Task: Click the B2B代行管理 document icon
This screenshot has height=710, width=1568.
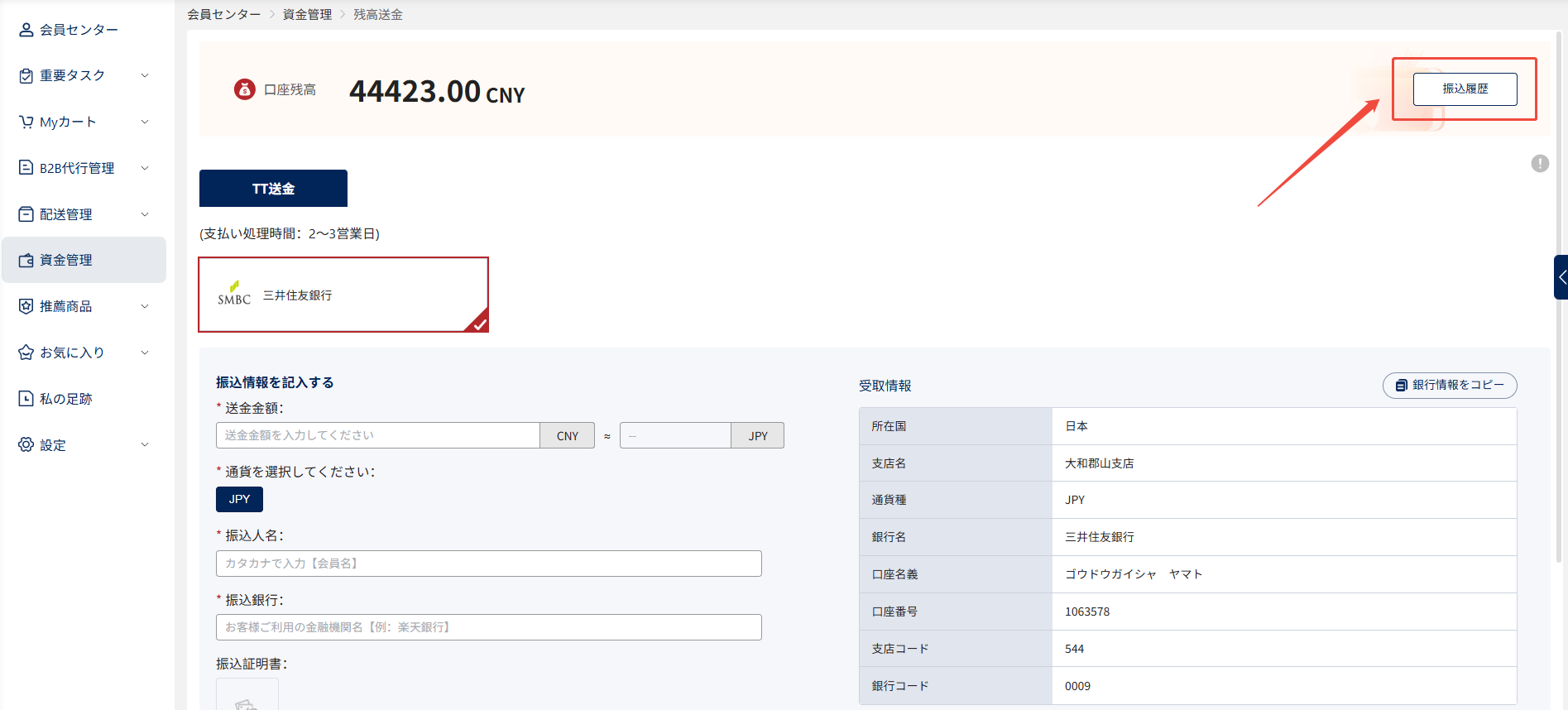Action: point(26,168)
